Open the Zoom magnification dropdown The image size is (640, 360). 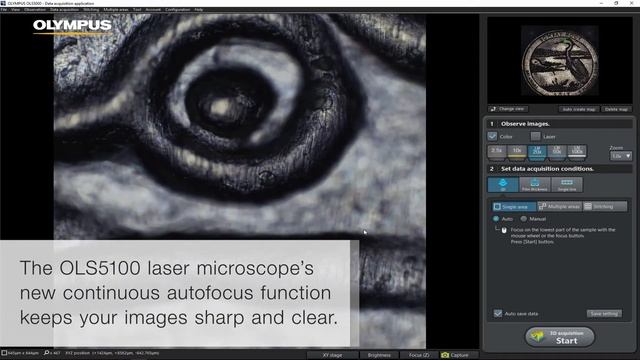coord(621,156)
